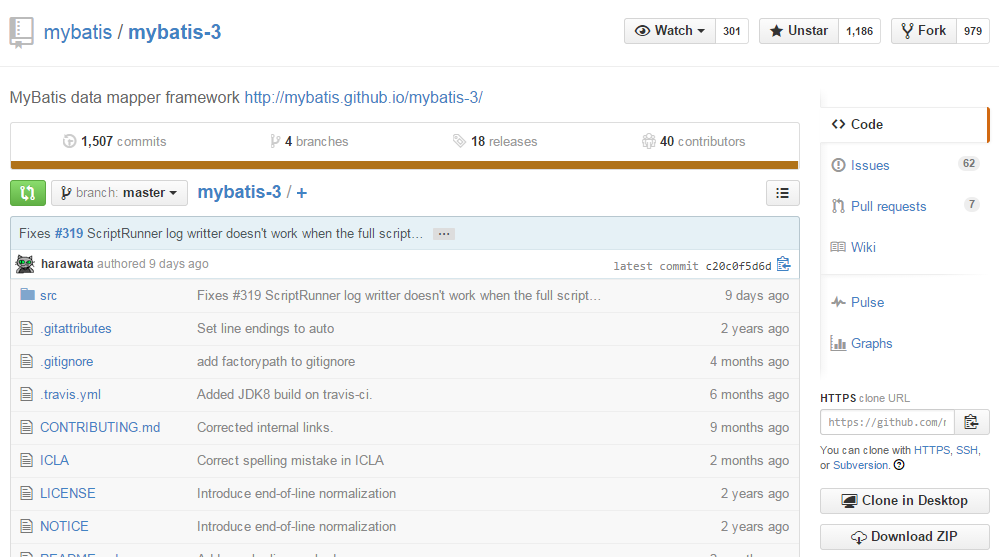Open 'Added JDK8 build on travis-ci.' commit
Viewport: 999px width, 557px height.
click(284, 394)
